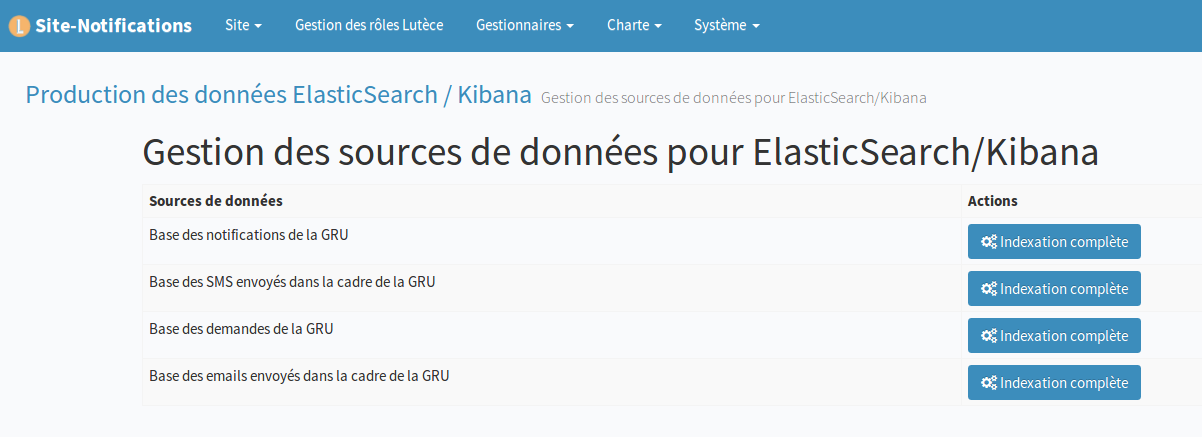Screen dimensions: 1202x437
Task: Expand the Gestionnaires dropdown menu
Action: [525, 26]
